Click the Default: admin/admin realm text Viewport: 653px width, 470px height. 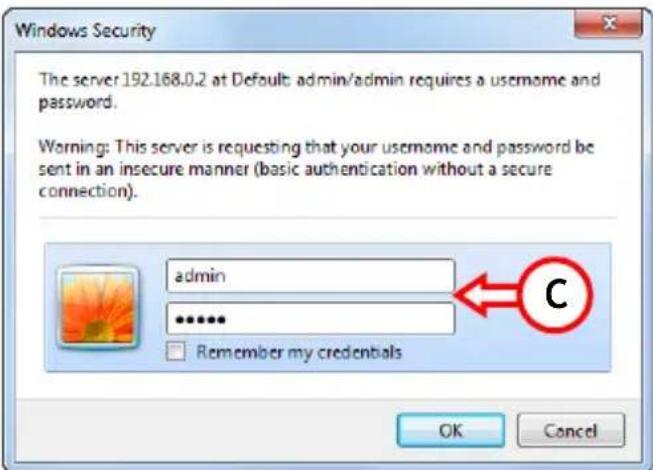click(317, 80)
